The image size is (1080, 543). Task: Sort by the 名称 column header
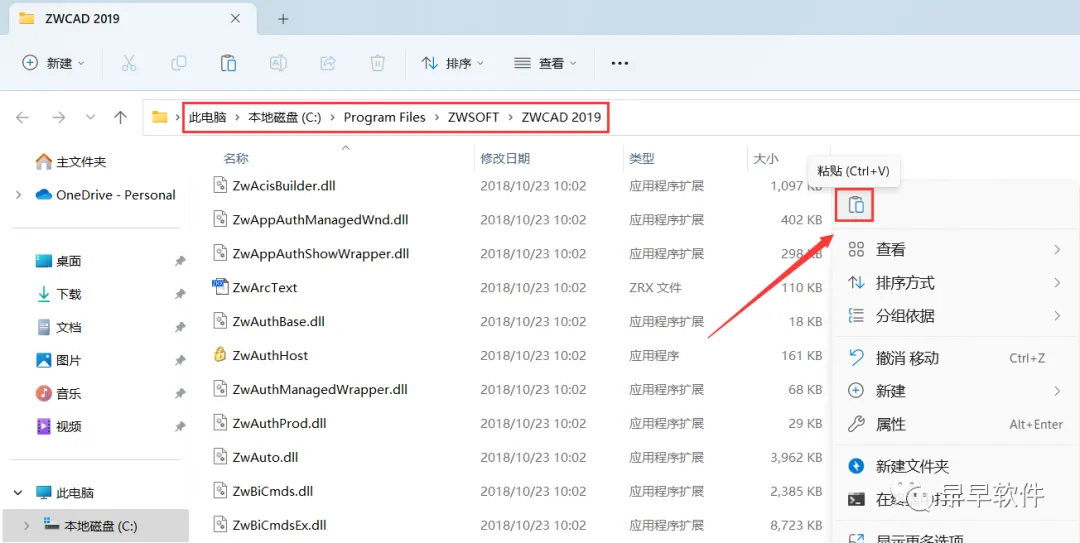coord(236,158)
